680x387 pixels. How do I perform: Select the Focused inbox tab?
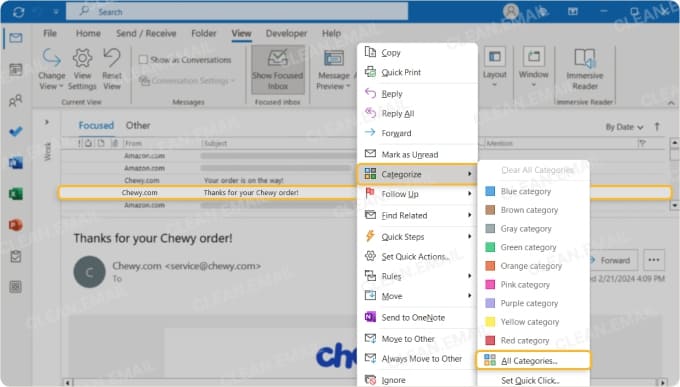96,125
